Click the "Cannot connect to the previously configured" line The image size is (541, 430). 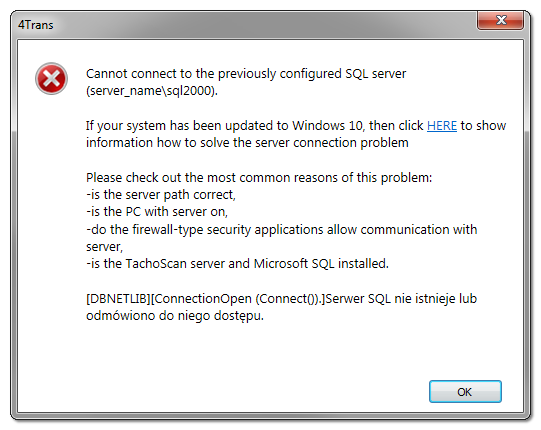pos(246,74)
